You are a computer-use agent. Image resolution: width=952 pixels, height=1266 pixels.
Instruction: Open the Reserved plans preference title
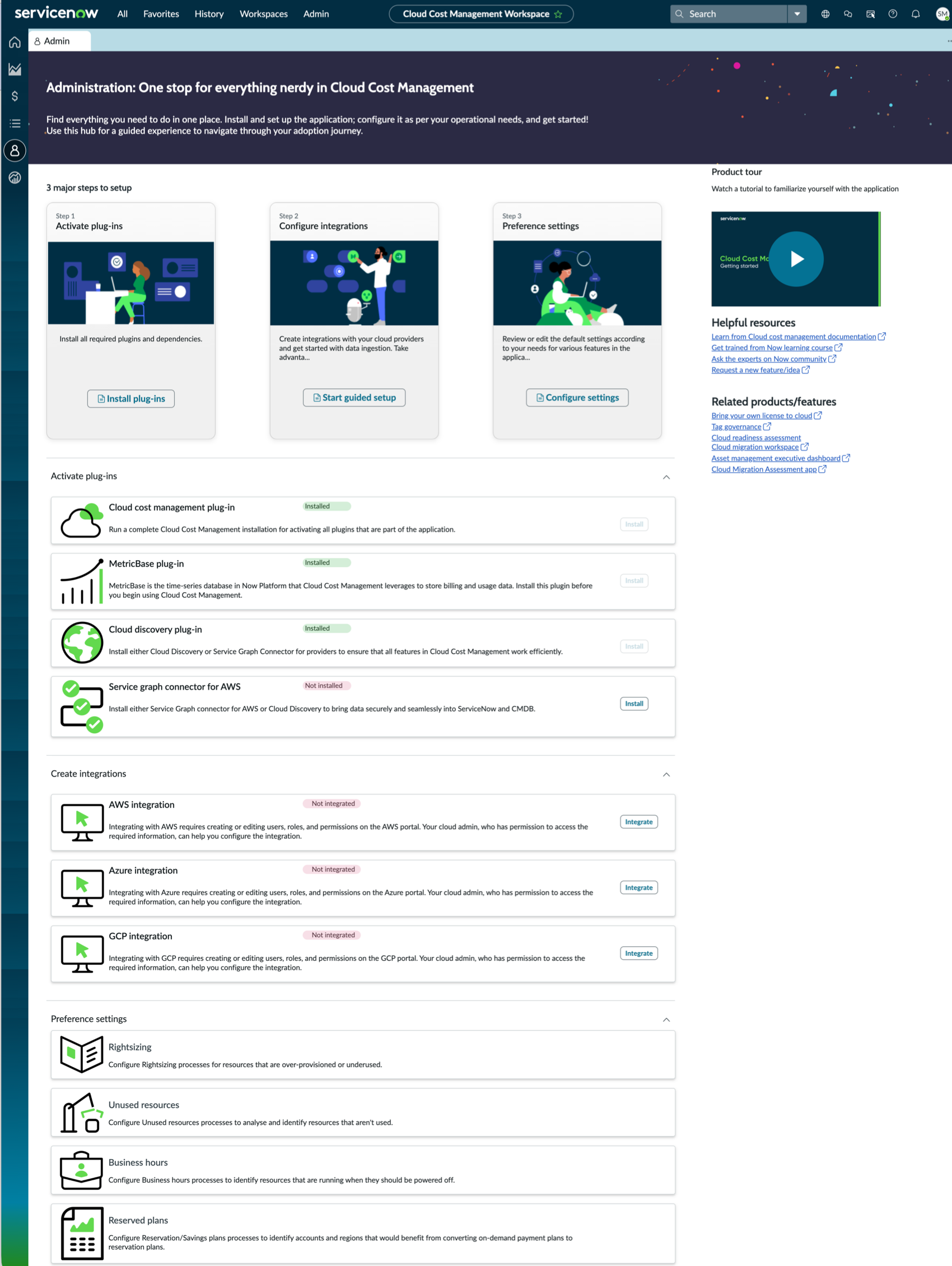(x=138, y=1220)
